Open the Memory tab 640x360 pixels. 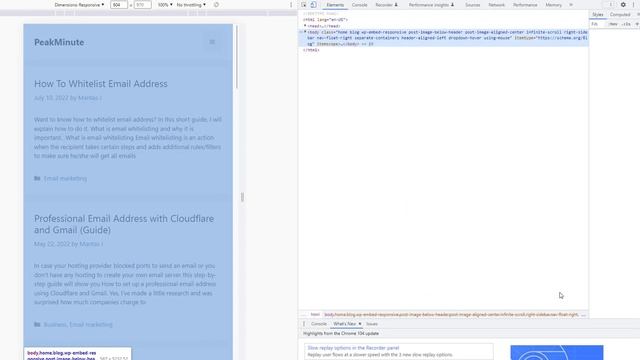point(553,5)
